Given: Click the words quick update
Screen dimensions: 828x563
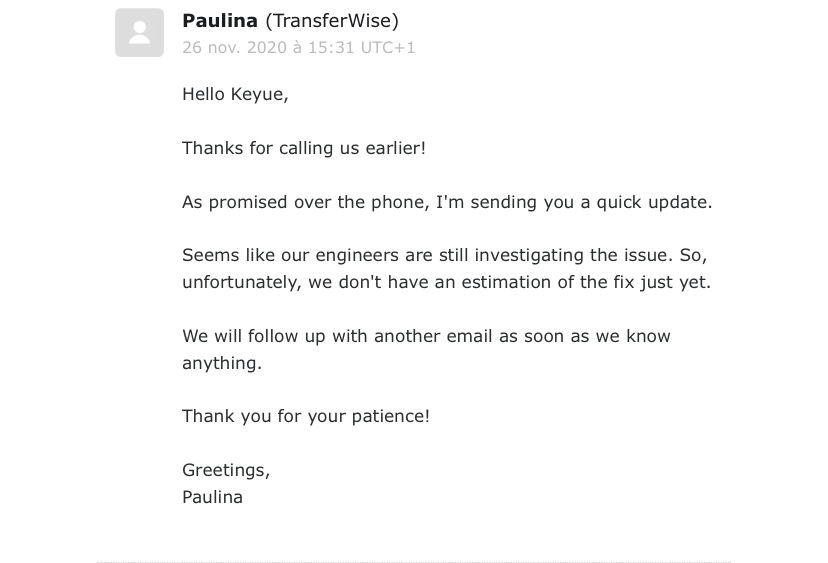Looking at the screenshot, I should [654, 202].
